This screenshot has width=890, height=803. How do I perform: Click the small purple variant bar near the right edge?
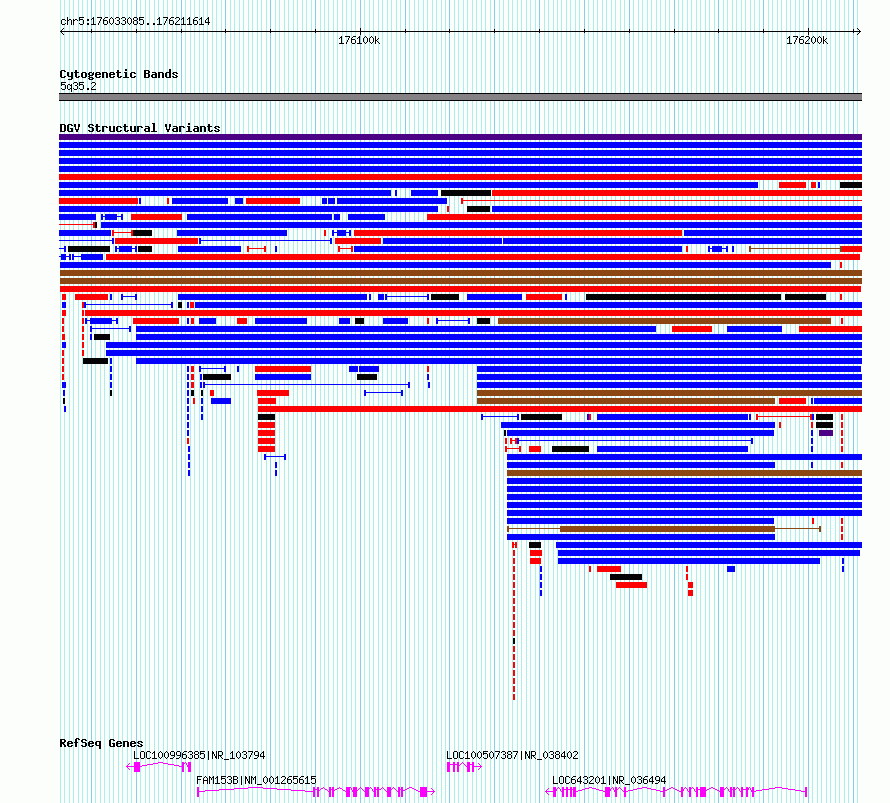click(x=826, y=433)
